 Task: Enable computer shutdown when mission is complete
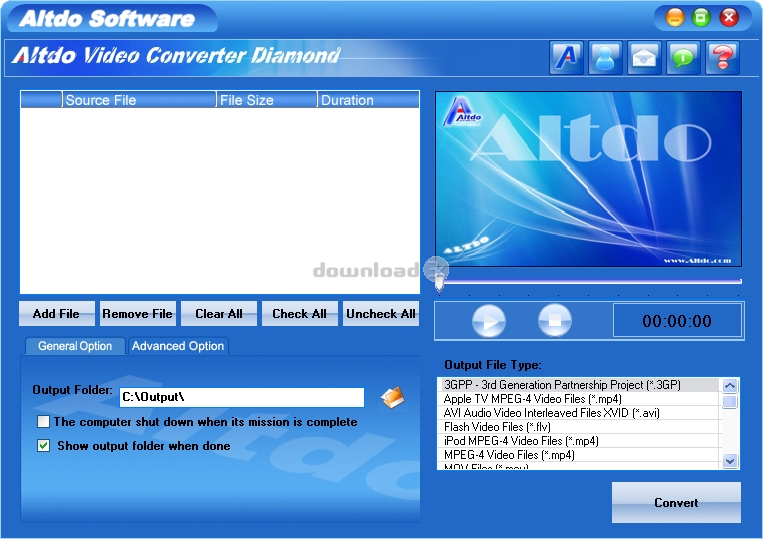coord(43,422)
